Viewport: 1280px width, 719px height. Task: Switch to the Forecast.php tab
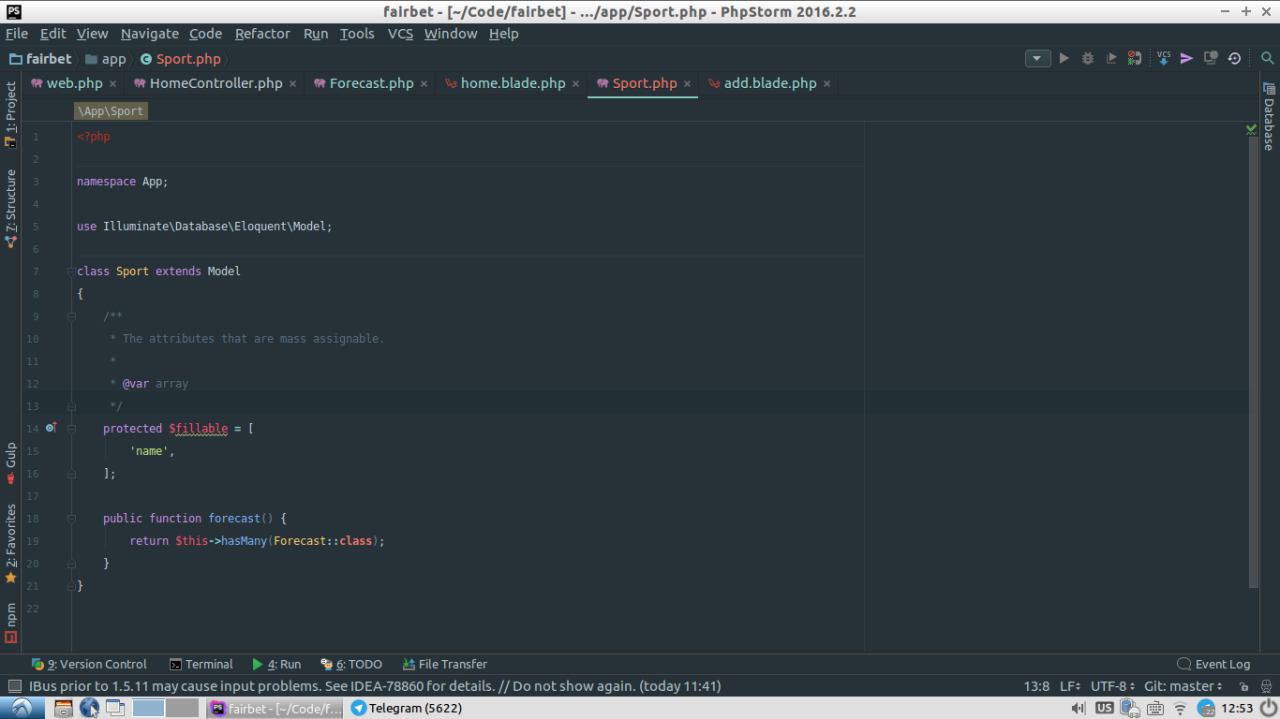pyautogui.click(x=371, y=83)
